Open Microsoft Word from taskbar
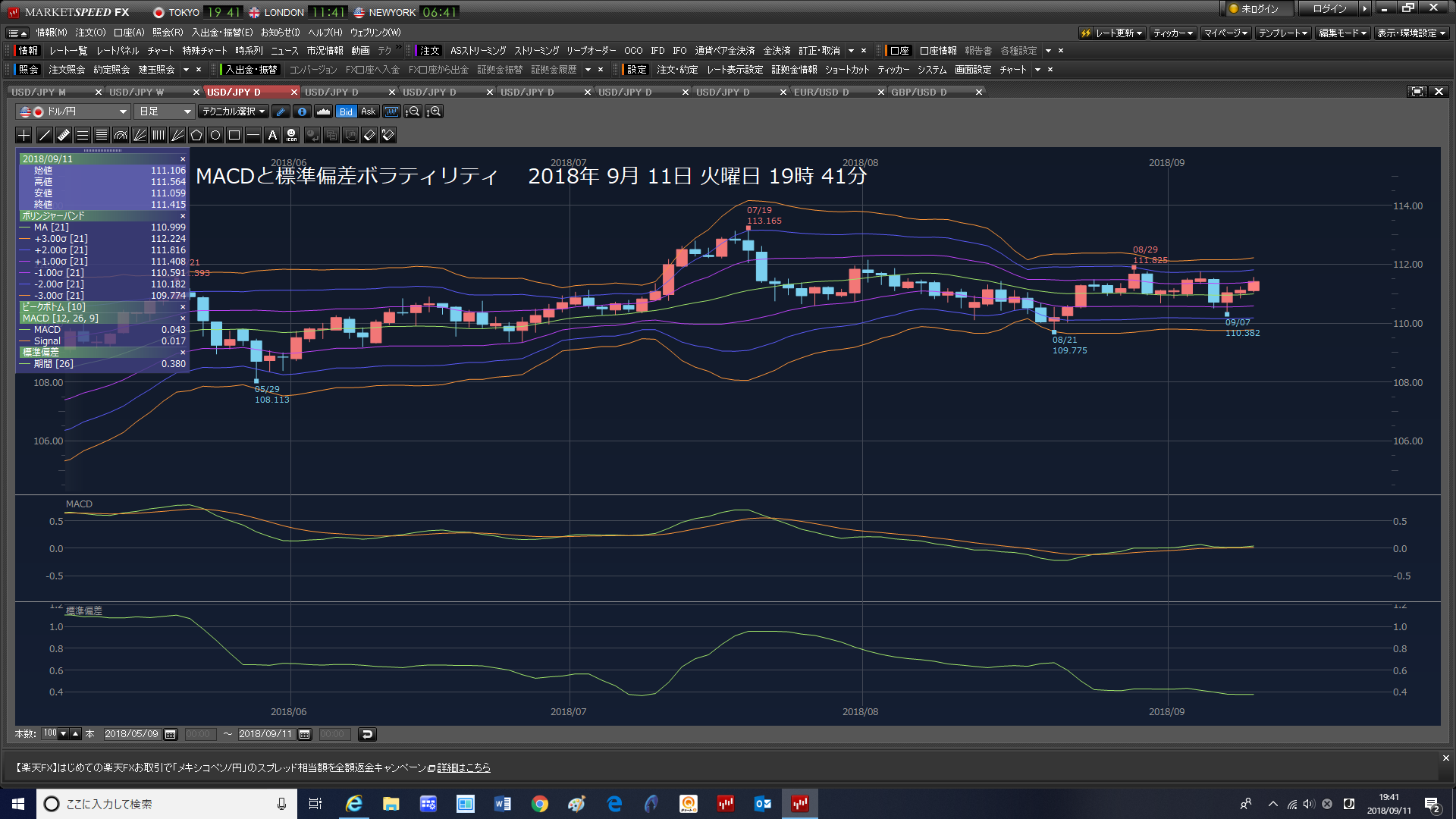Image resolution: width=1456 pixels, height=819 pixels. pos(502,804)
